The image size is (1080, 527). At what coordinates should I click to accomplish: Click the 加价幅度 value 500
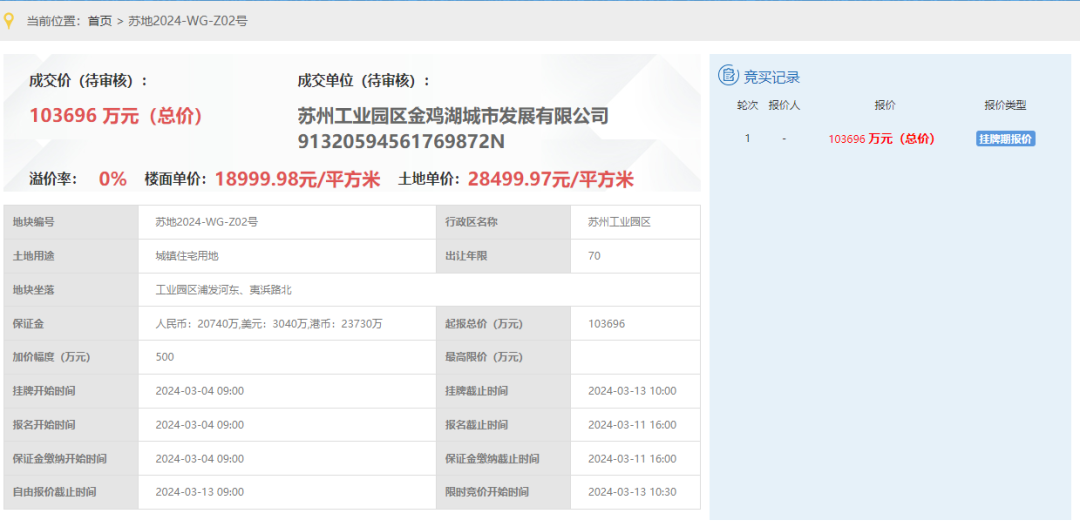point(165,357)
